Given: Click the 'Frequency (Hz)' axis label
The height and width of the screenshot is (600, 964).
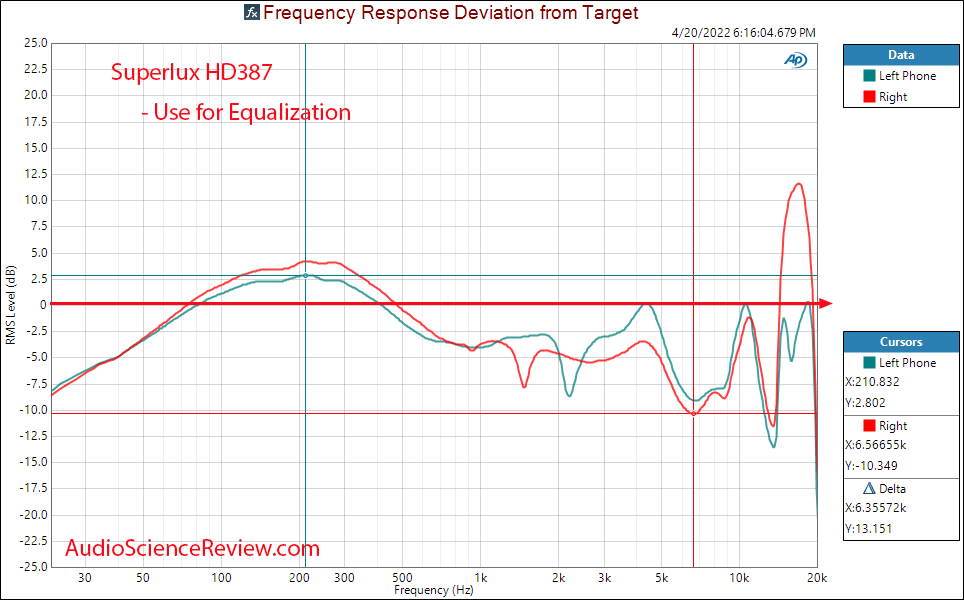Looking at the screenshot, I should [433, 590].
